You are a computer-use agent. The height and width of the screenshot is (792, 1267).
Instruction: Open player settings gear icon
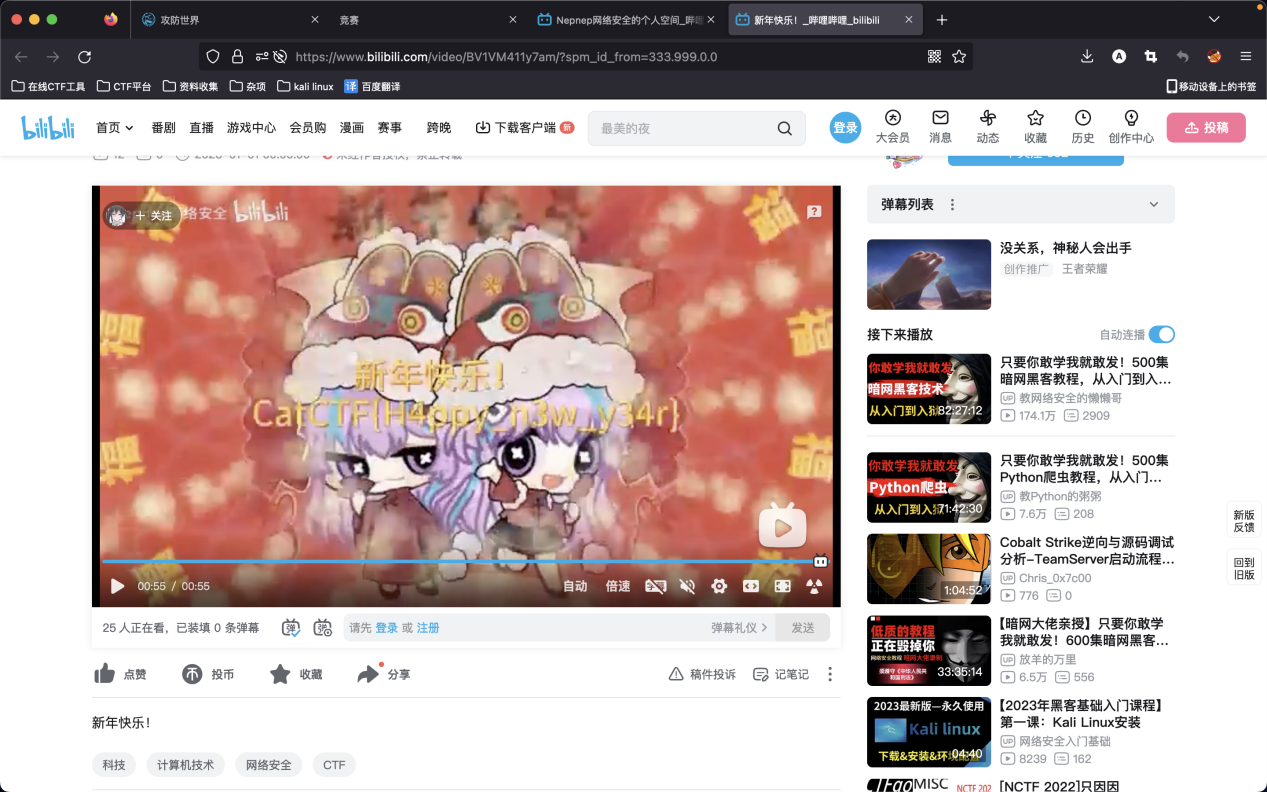click(719, 586)
